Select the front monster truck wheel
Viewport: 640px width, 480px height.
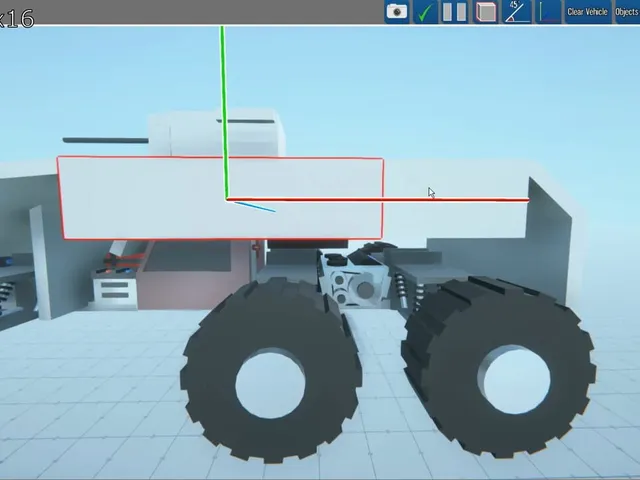(x=270, y=369)
